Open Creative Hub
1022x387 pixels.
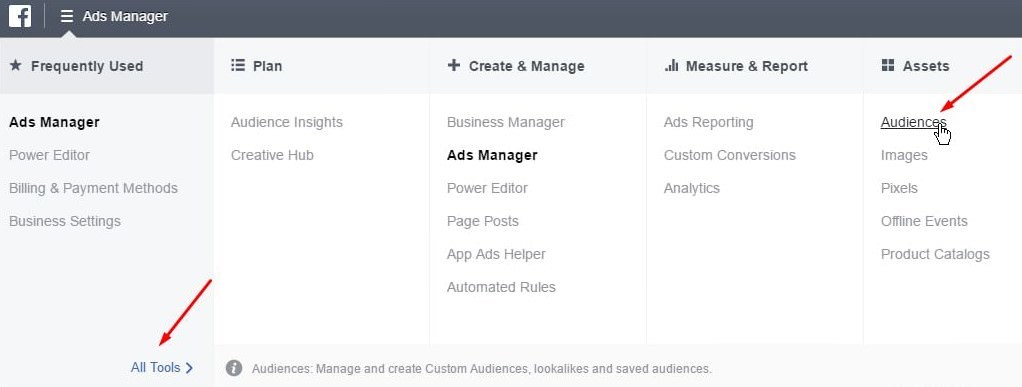(x=272, y=155)
